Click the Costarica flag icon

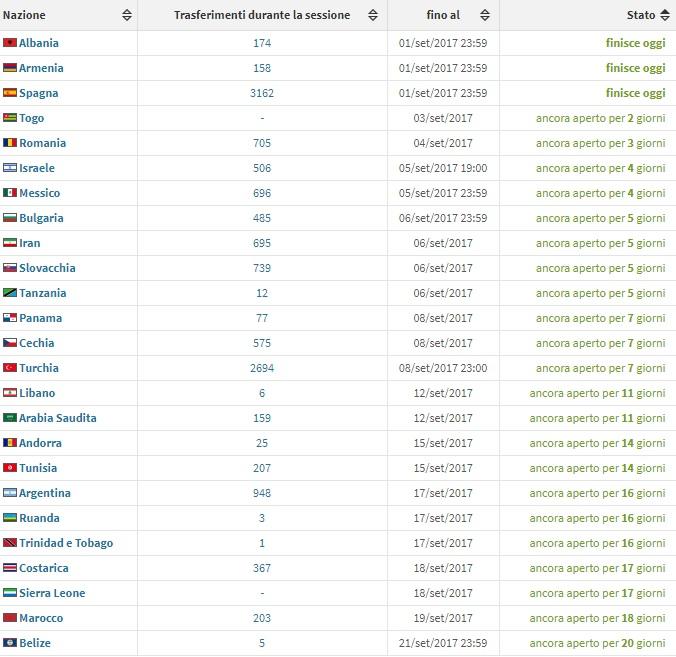pos(10,568)
